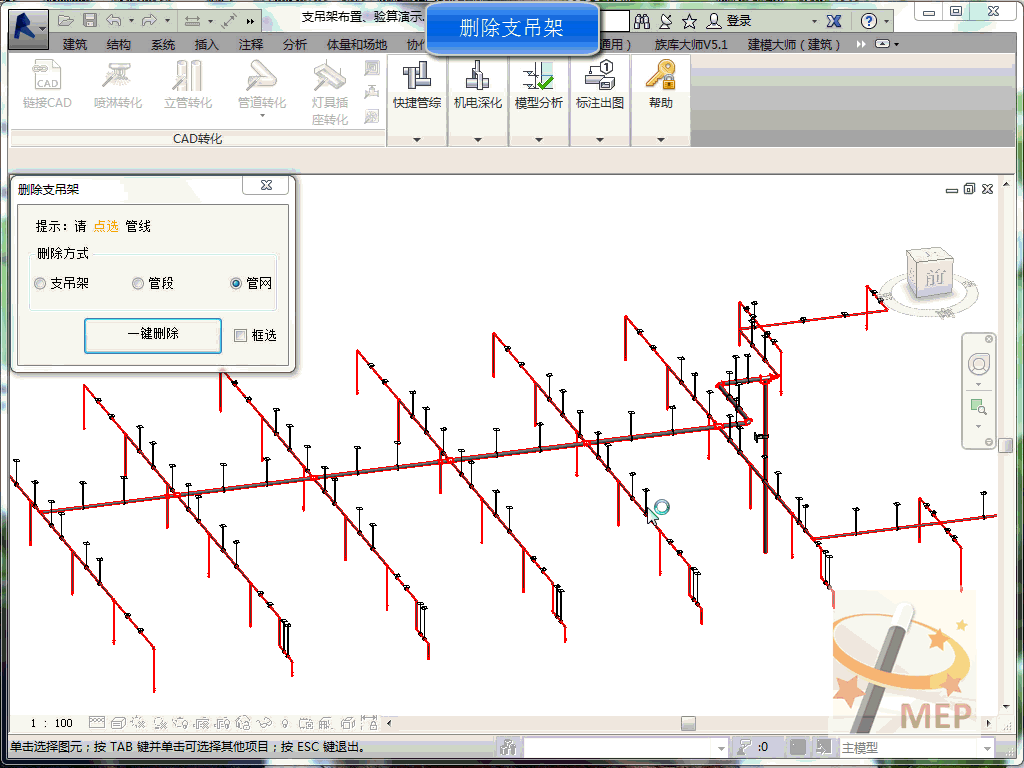Open the Undo history dropdown arrow
1024x768 pixels.
(131, 21)
